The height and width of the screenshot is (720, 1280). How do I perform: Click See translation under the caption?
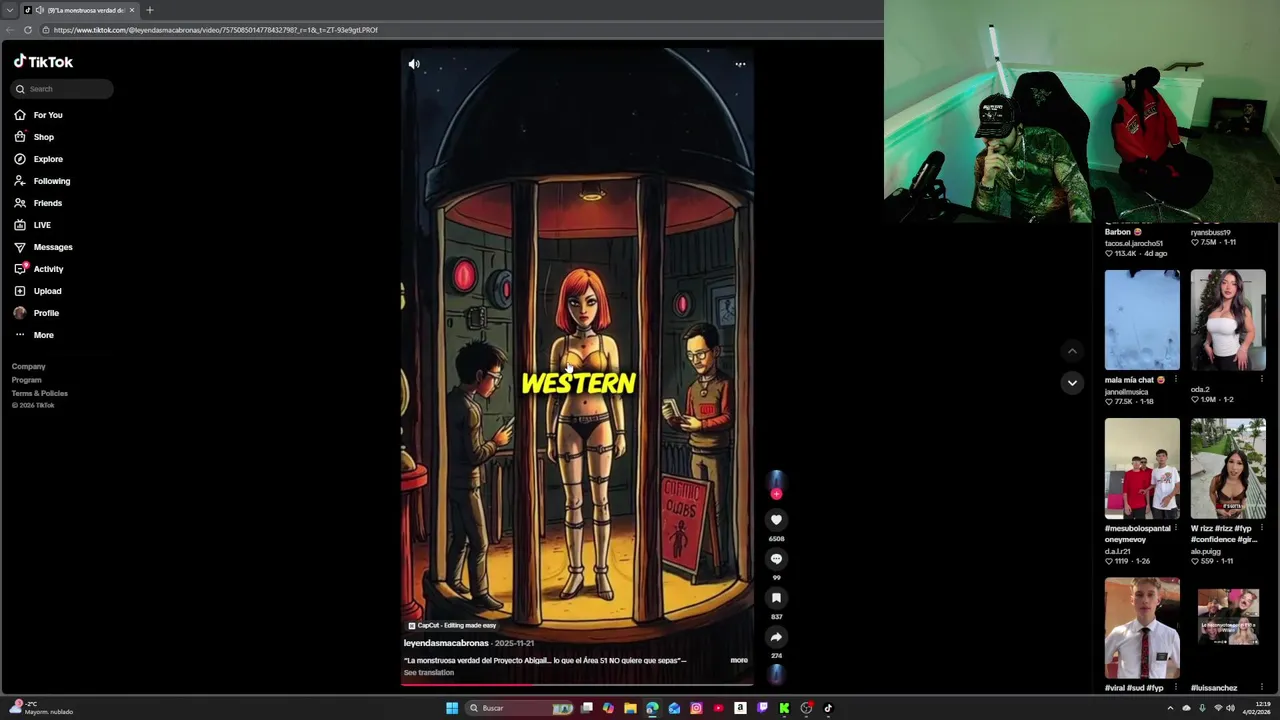(x=428, y=672)
